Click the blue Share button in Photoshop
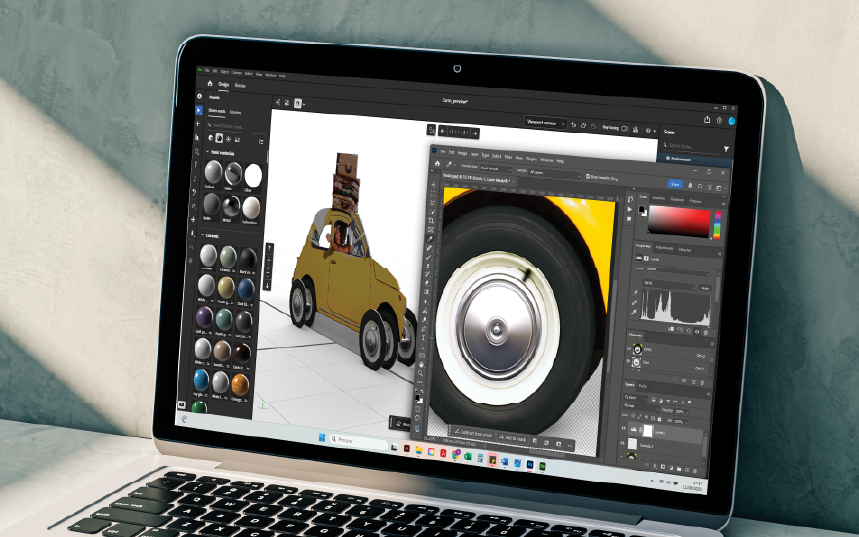 675,184
